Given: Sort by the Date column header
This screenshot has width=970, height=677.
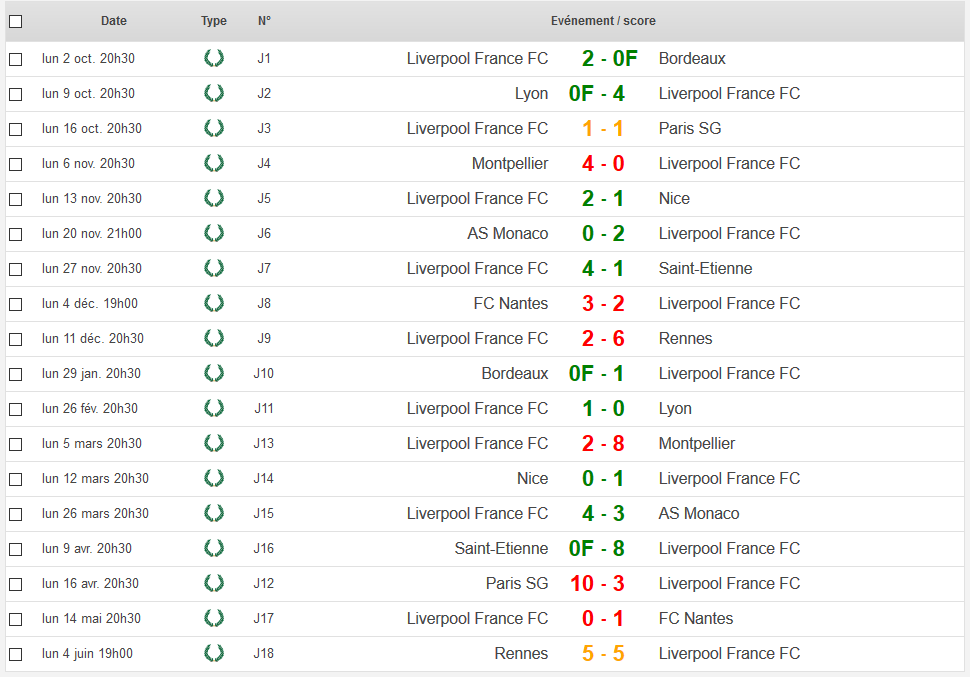Looking at the screenshot, I should pyautogui.click(x=114, y=21).
